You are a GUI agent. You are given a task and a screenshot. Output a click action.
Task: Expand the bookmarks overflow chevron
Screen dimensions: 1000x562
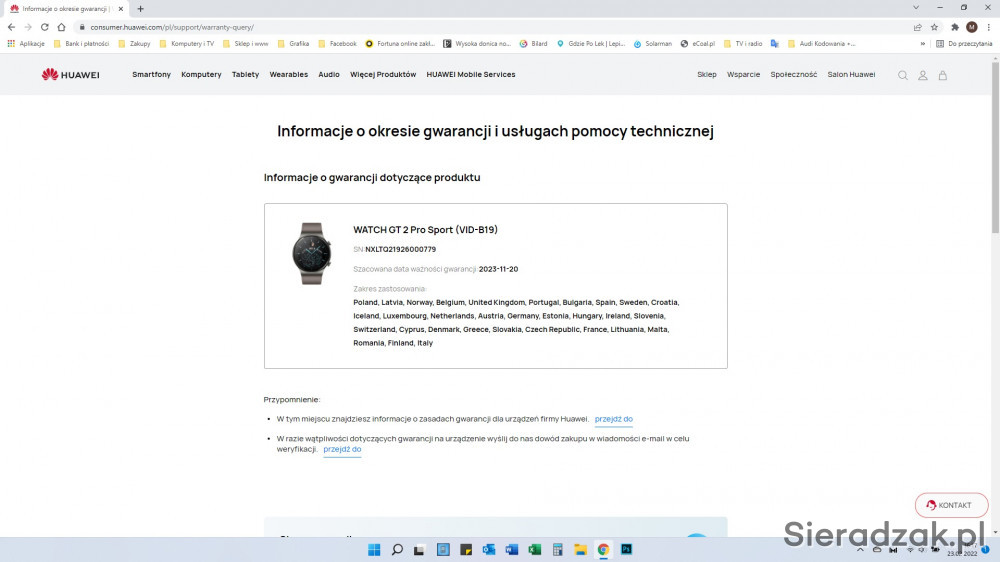(922, 44)
